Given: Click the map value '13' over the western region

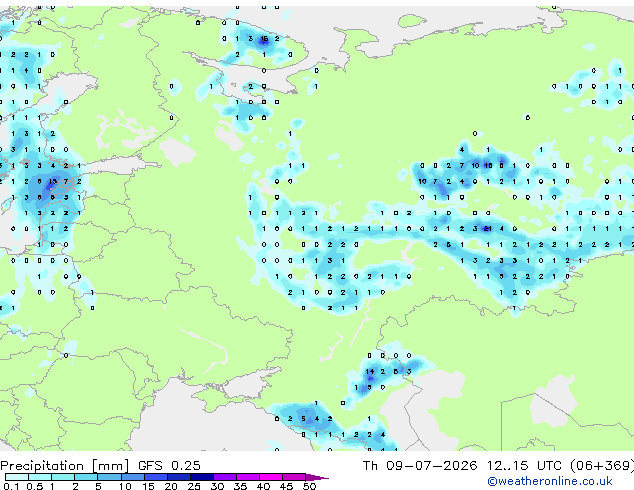Looking at the screenshot, I should click(53, 182).
